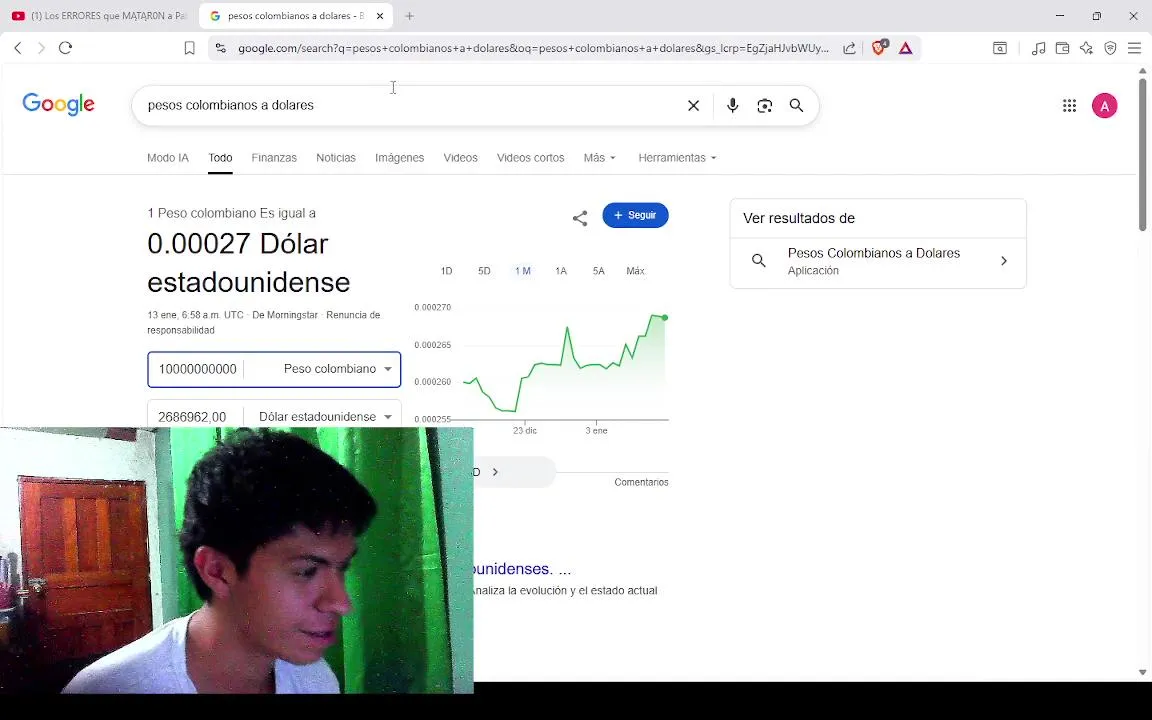Click the Brave Rewards triangle icon
The image size is (1152, 720).
pyautogui.click(x=905, y=48)
